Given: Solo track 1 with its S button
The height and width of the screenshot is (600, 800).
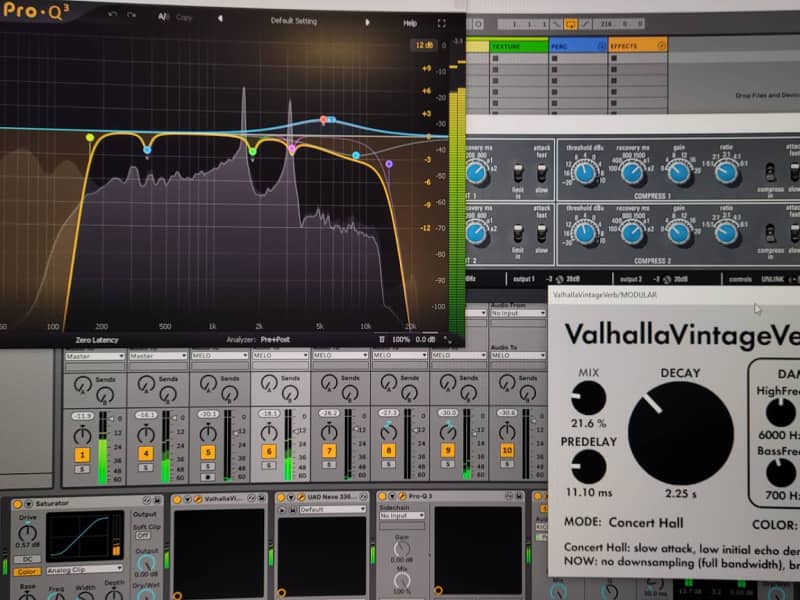Looking at the screenshot, I should (82, 469).
